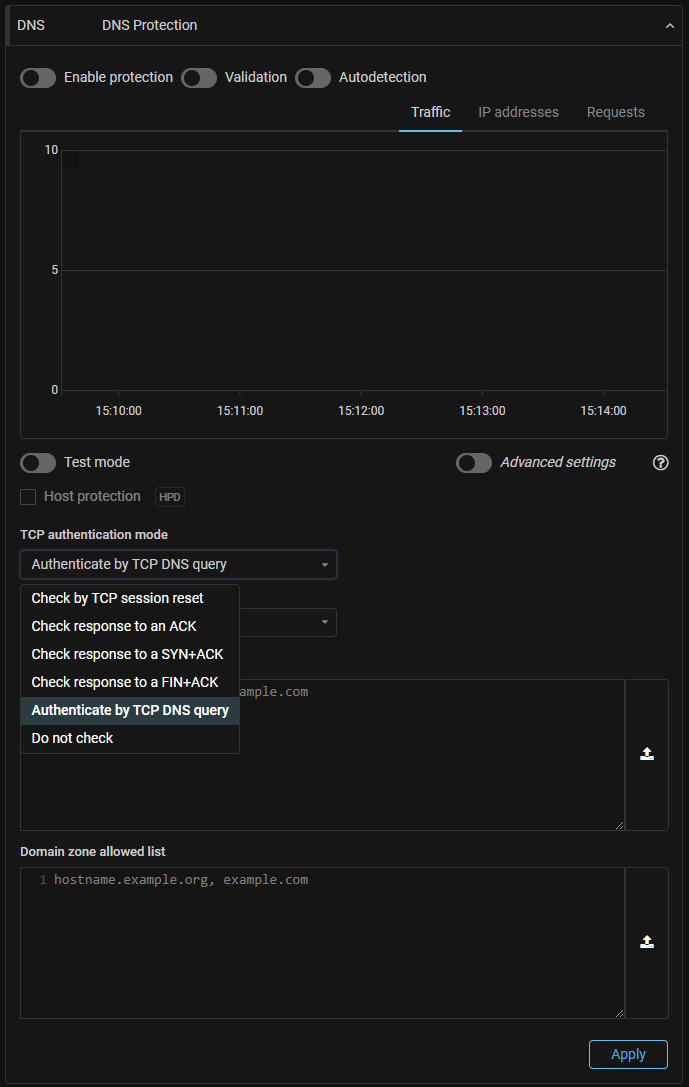Select Check by TCP session reset option
This screenshot has width=689, height=1087.
[x=117, y=598]
